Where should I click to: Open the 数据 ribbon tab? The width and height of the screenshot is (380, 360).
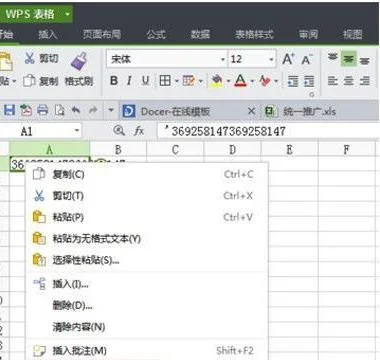[x=200, y=34]
